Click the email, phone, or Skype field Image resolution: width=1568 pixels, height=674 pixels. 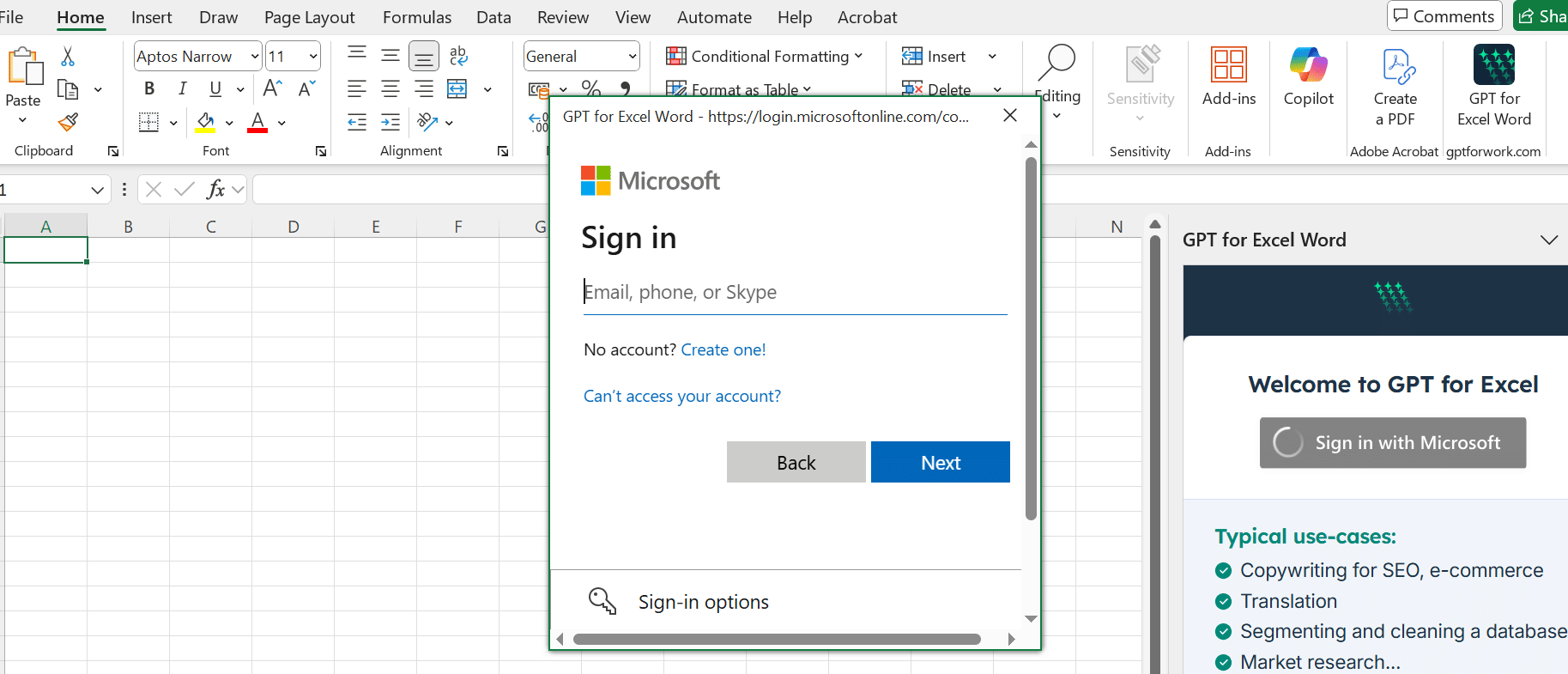click(x=796, y=292)
